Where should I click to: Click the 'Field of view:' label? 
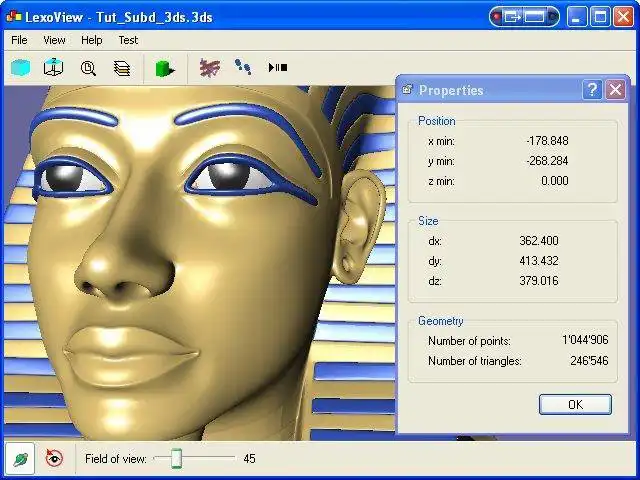click(116, 459)
